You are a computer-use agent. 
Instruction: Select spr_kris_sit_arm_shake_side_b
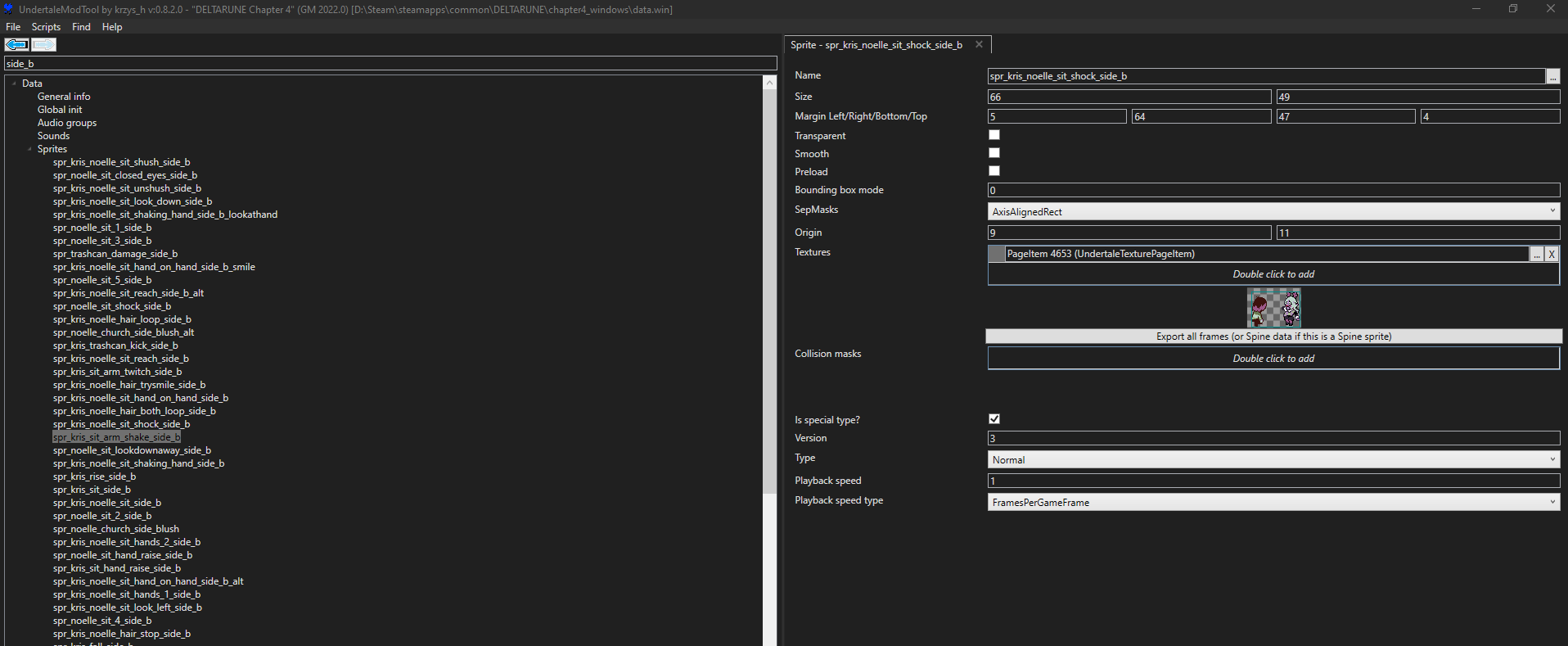coord(116,437)
